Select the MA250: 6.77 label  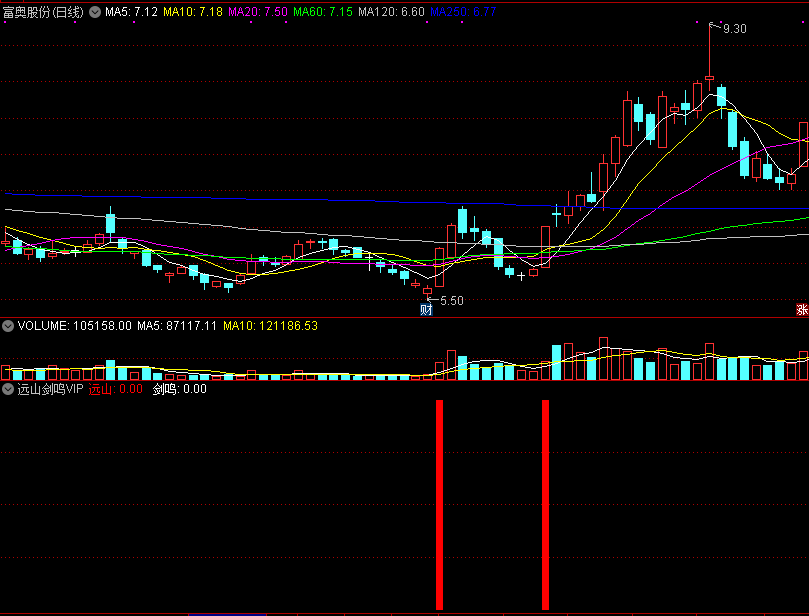click(x=463, y=12)
